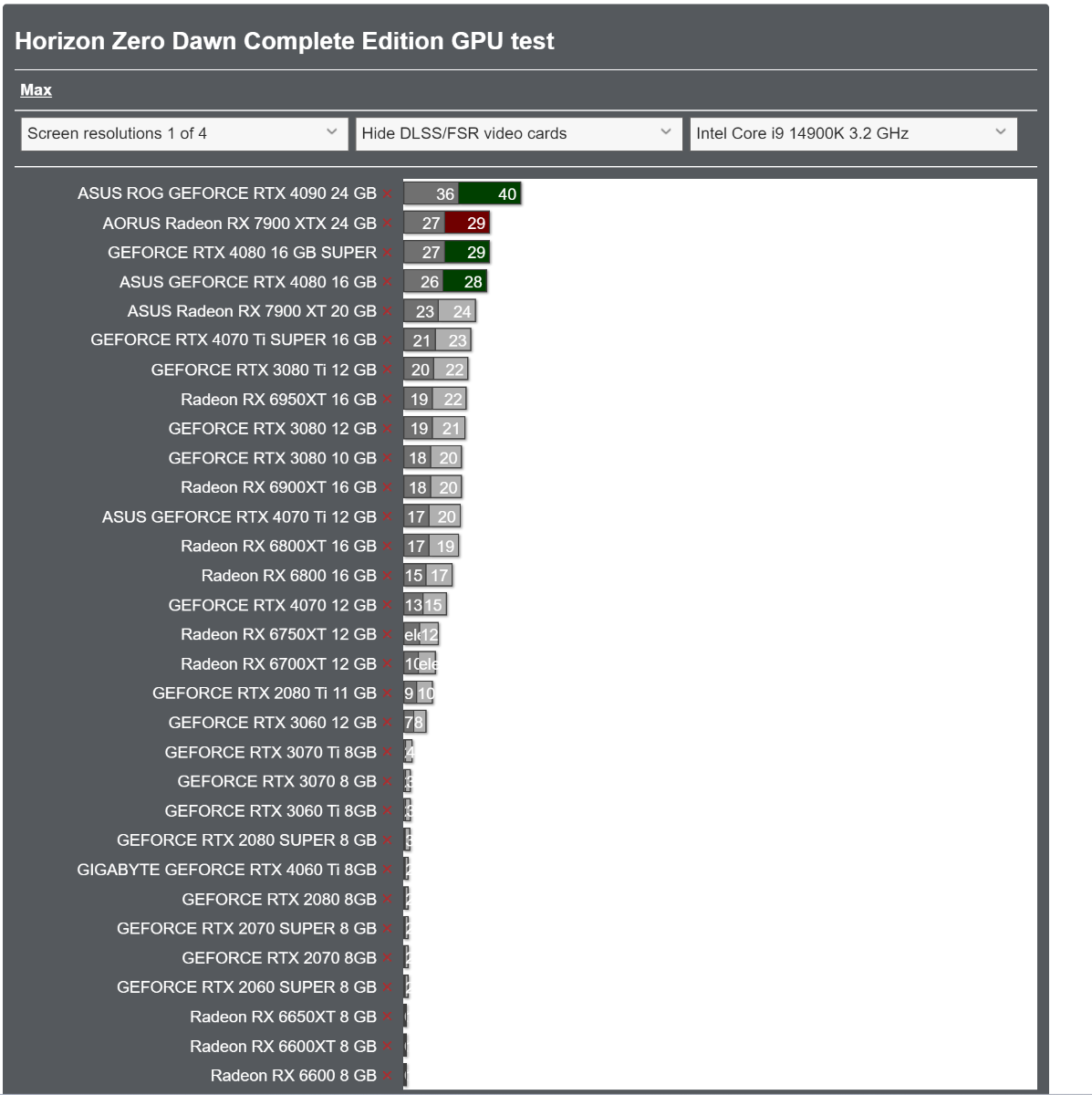Image resolution: width=1092 pixels, height=1095 pixels.
Task: Click the gray 36 minimum fps bar for RTX 4090
Action: (x=432, y=193)
